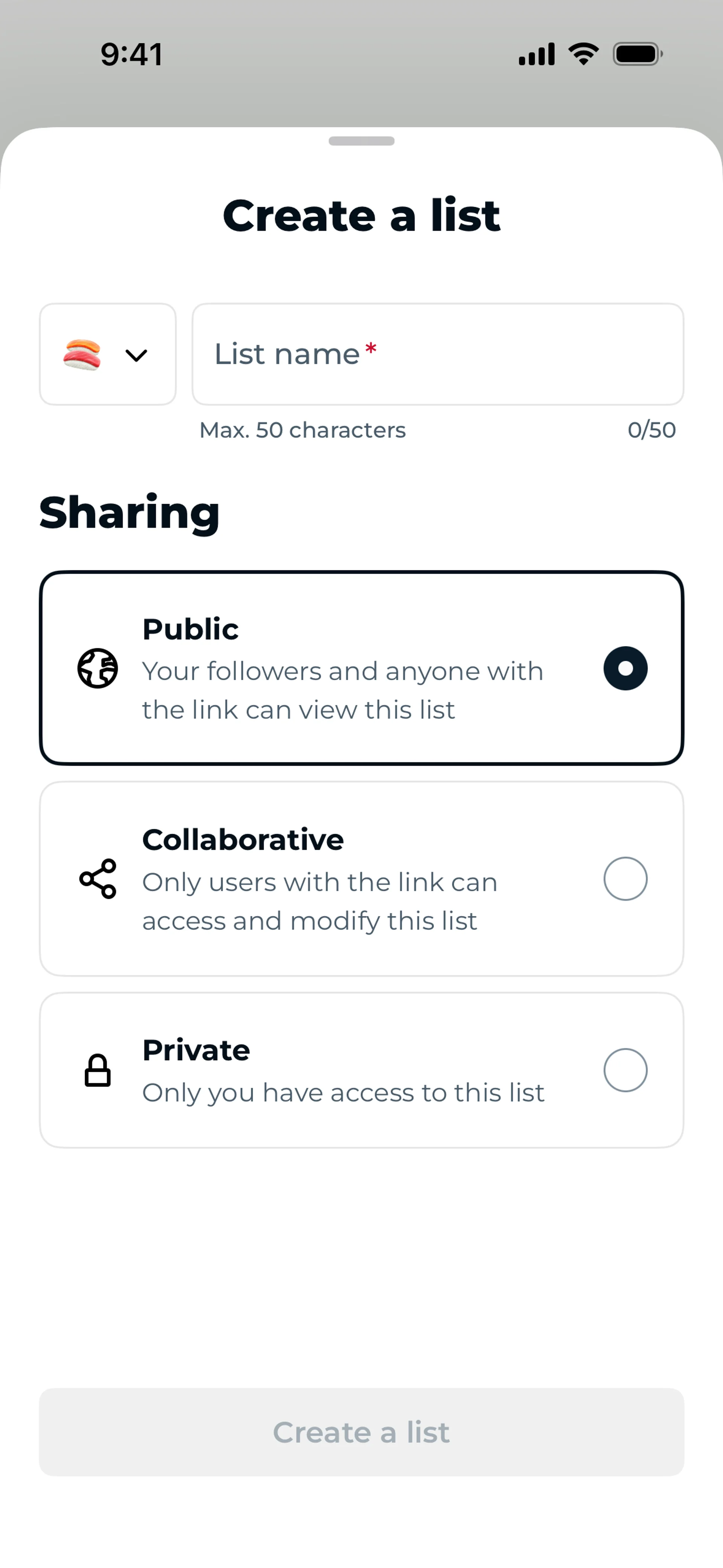This screenshot has width=723, height=1568.
Task: Select the Public radio button
Action: [625, 668]
